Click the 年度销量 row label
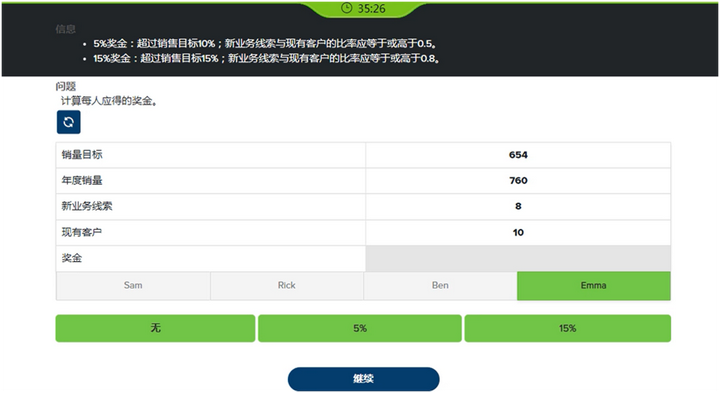 [x=82, y=180]
